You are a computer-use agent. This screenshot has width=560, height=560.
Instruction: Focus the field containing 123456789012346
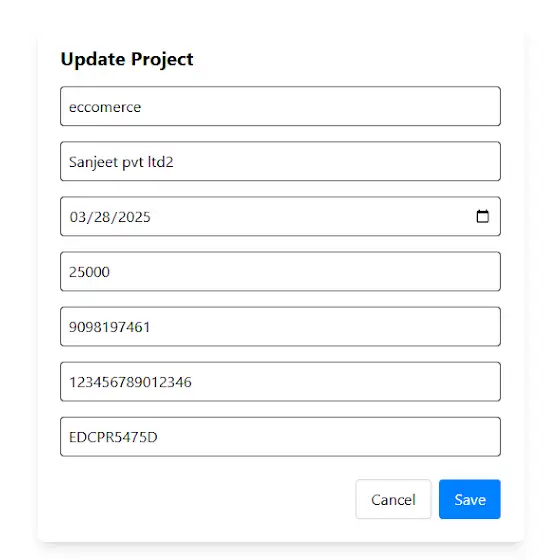[280, 381]
